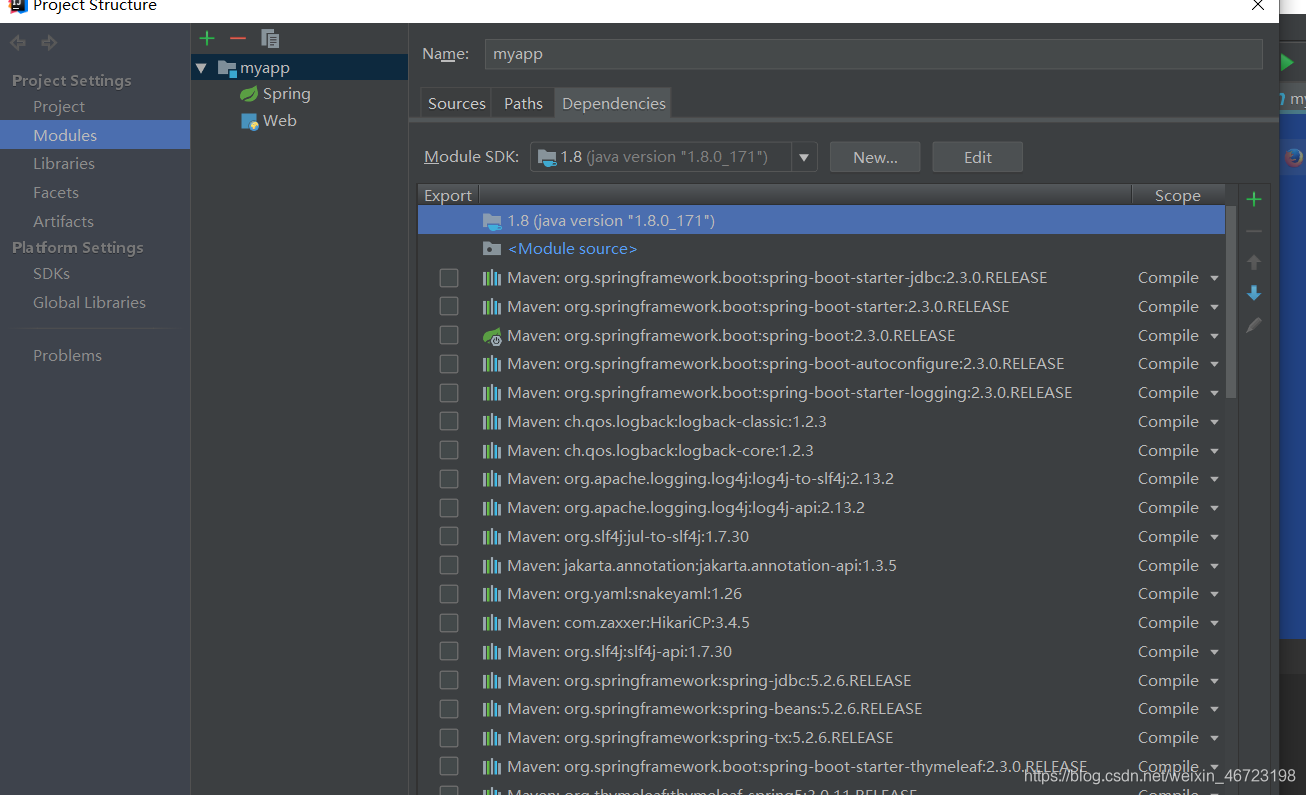
Task: Move selected dependency up with arrow icon
Action: 1253,261
